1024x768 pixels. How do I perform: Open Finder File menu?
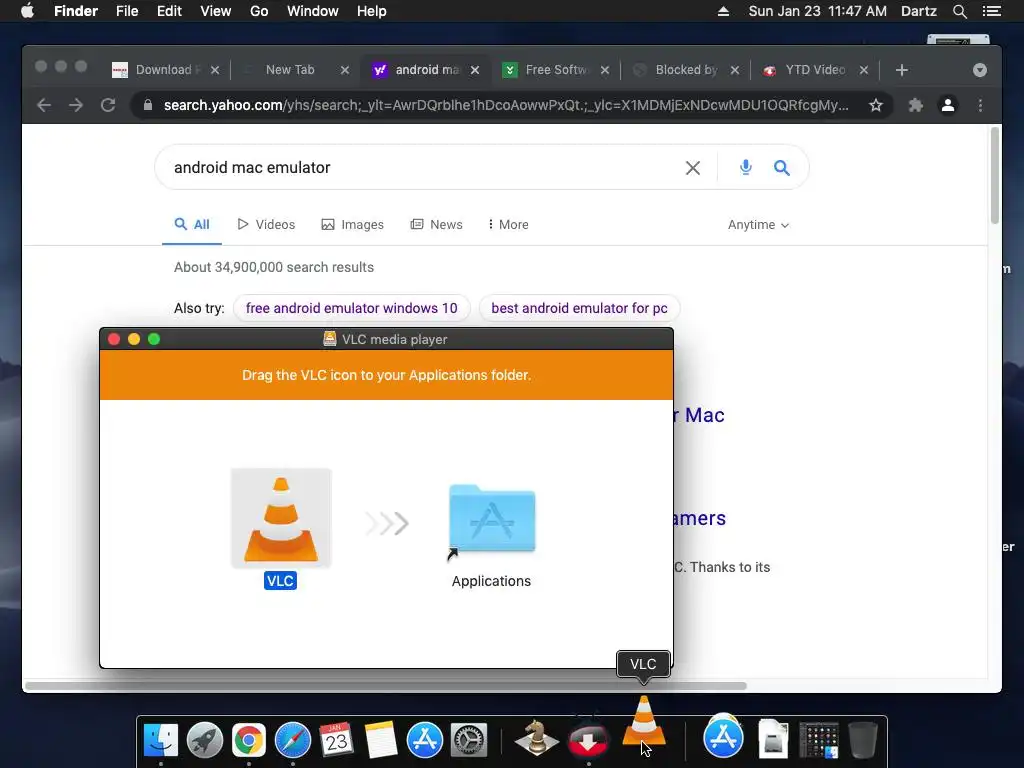click(127, 11)
